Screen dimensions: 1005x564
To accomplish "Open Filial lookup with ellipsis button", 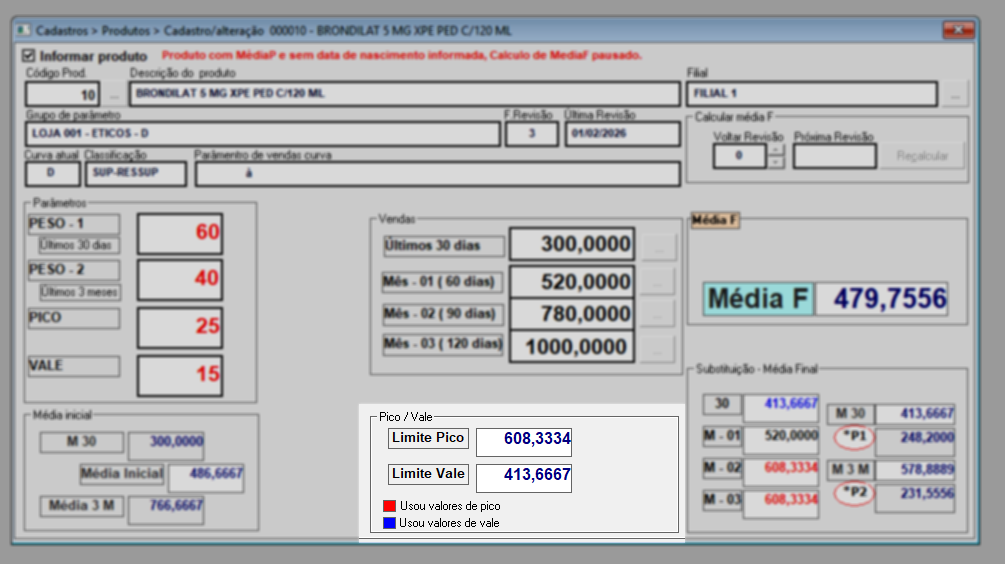I will (x=956, y=95).
